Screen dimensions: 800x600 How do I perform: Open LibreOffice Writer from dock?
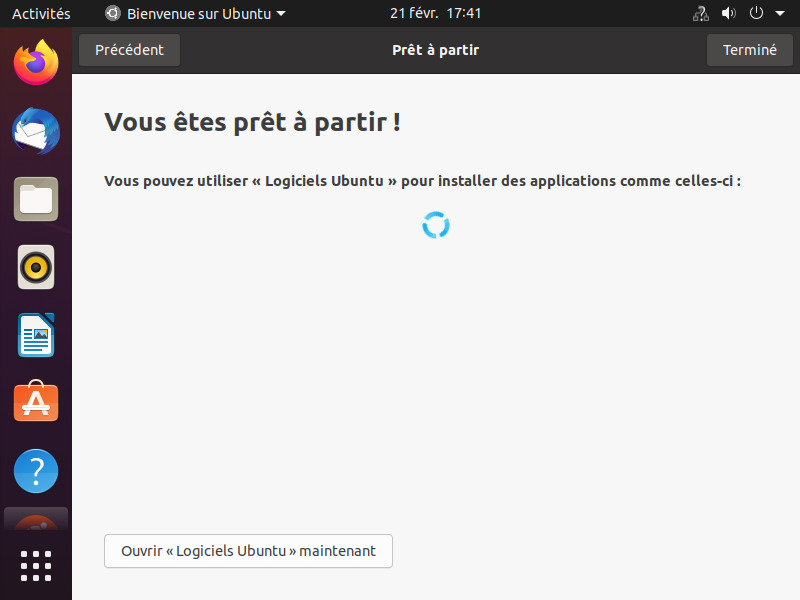pyautogui.click(x=36, y=335)
